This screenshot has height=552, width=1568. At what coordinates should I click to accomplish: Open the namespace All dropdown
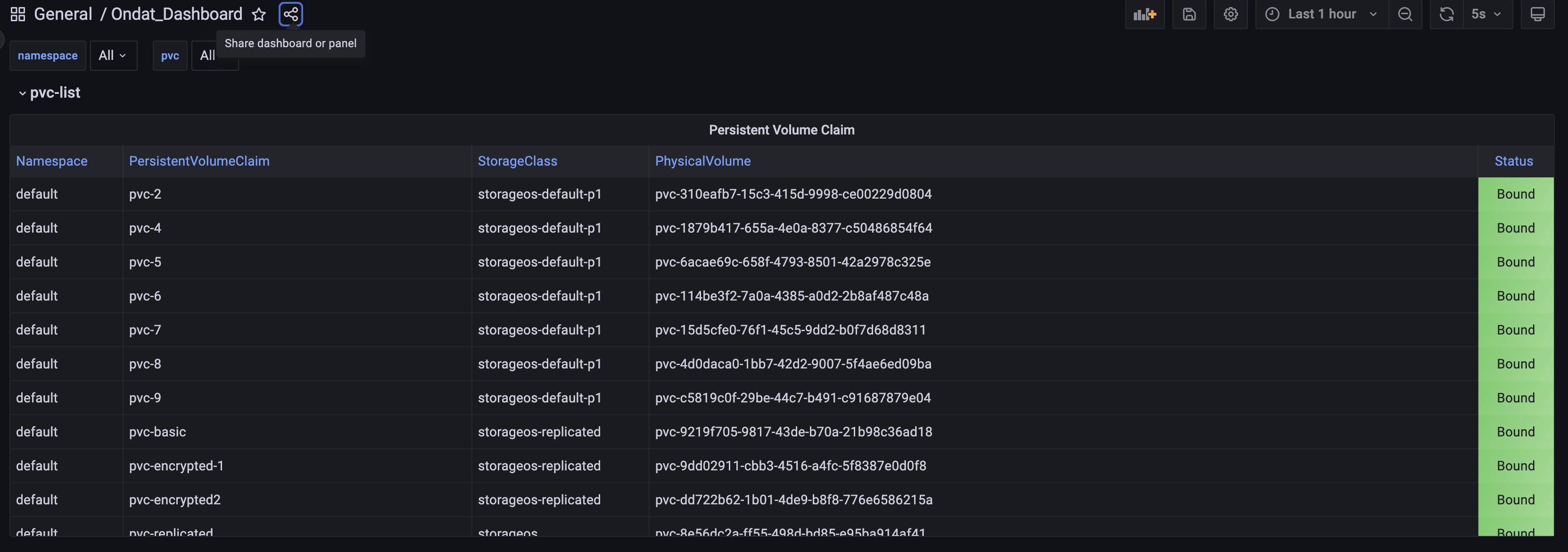pos(113,56)
